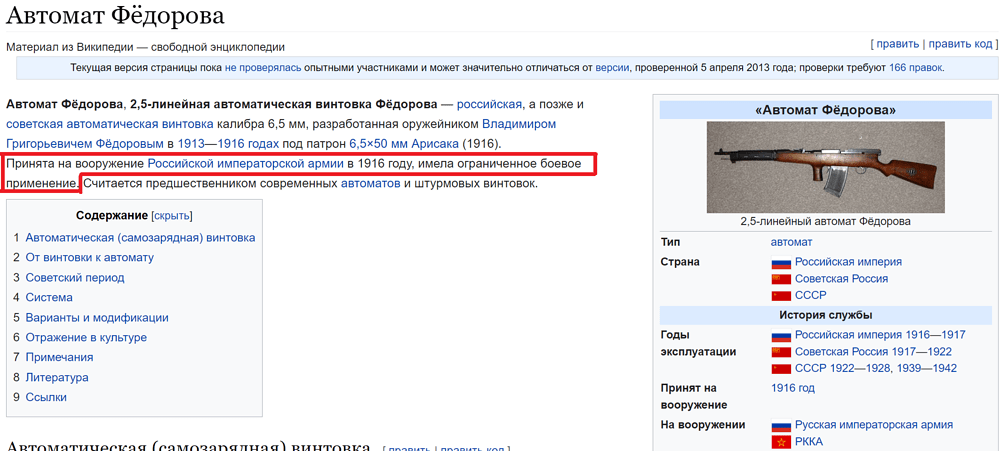
Task: Click flag beside СССР 1922—1928, 1939—1942
Action: coord(780,369)
